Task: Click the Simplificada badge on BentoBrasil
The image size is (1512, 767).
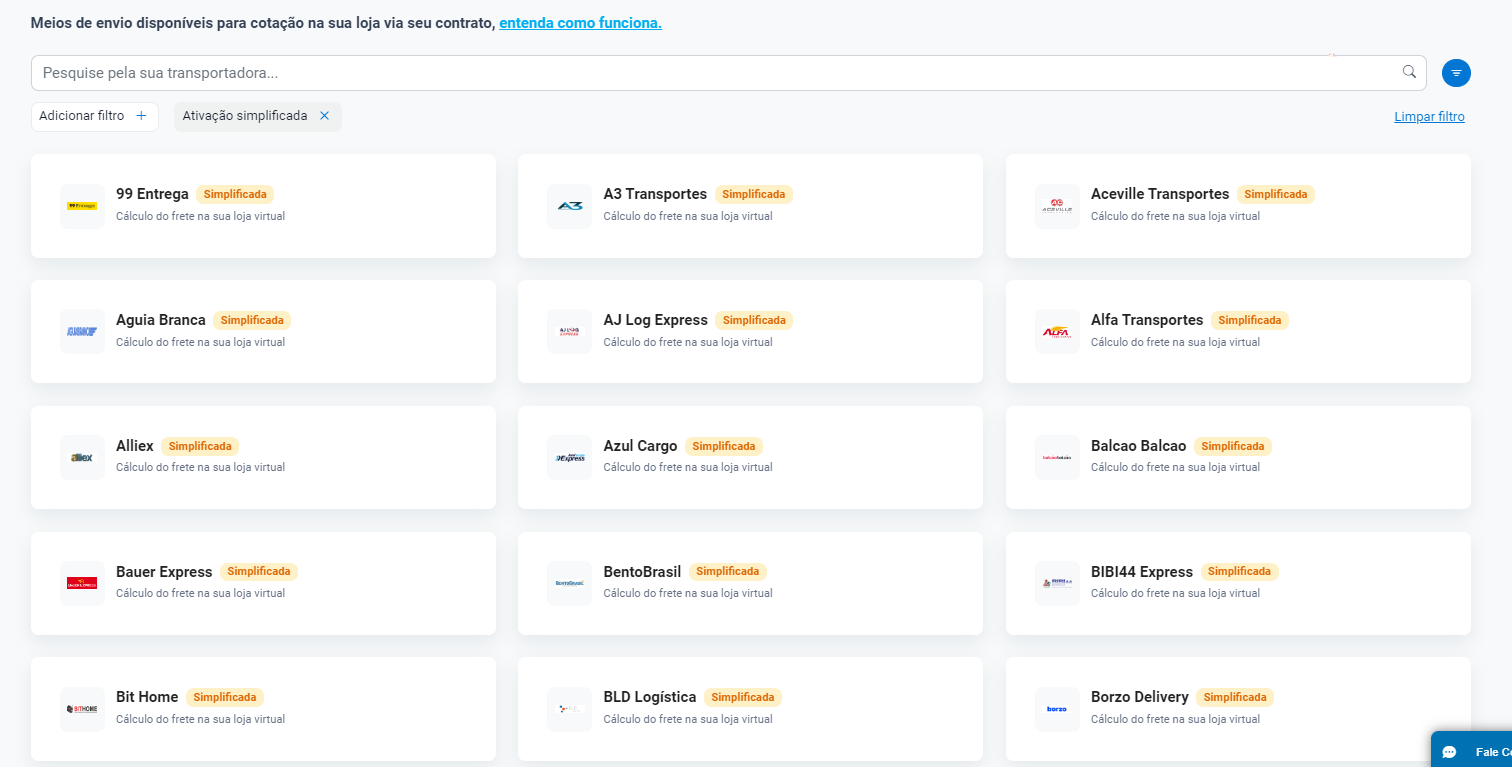Action: click(727, 572)
